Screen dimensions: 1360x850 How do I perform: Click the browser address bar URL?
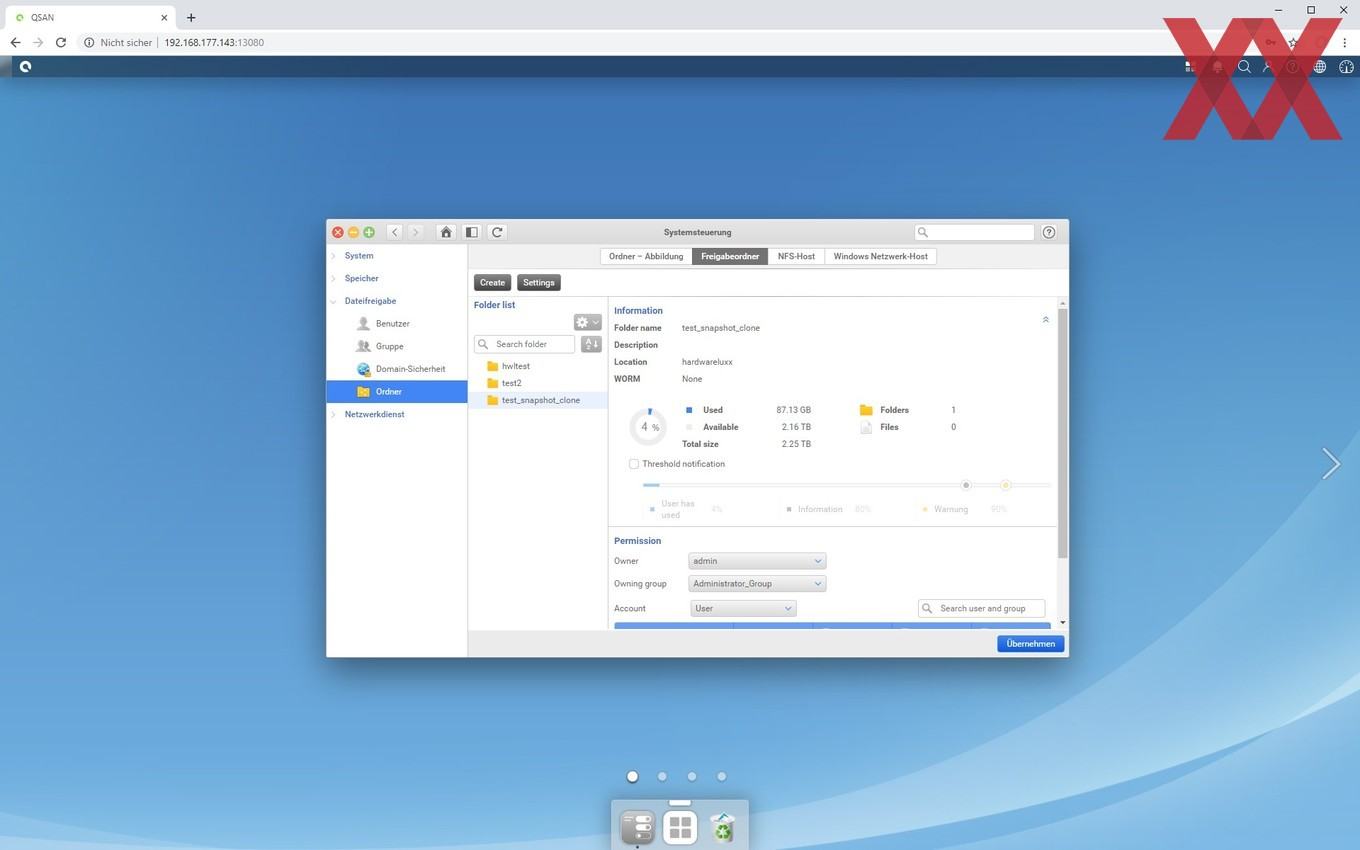click(214, 43)
